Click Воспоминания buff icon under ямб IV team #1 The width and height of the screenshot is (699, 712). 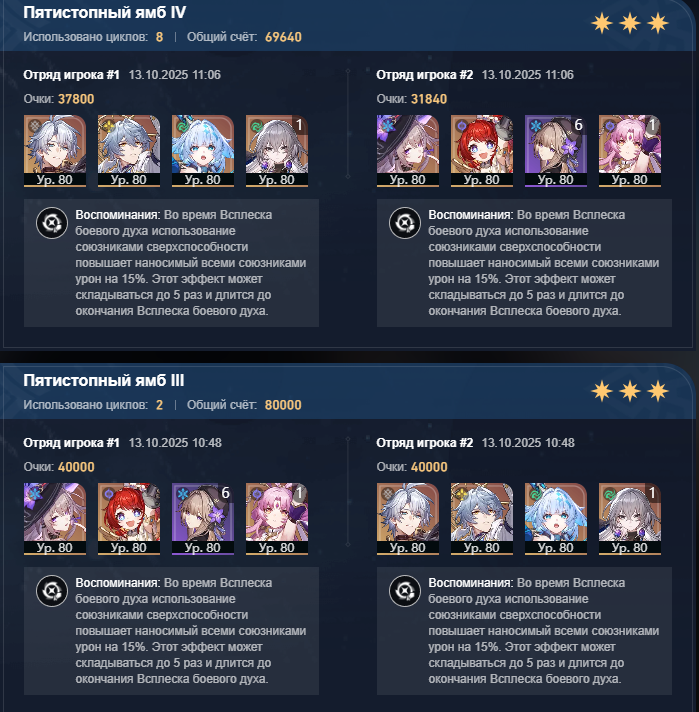[x=52, y=223]
